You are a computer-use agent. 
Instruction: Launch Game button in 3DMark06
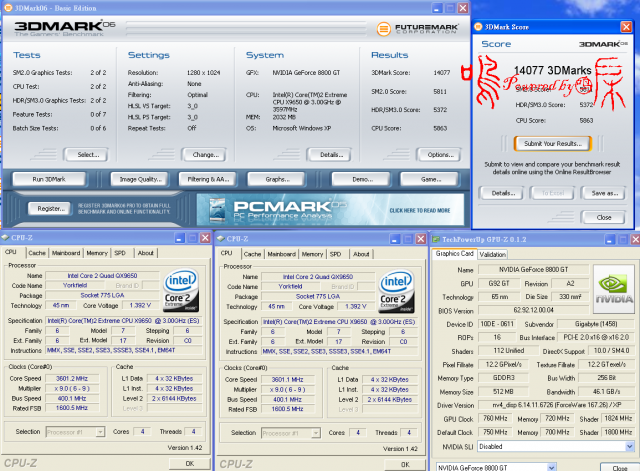tap(430, 179)
